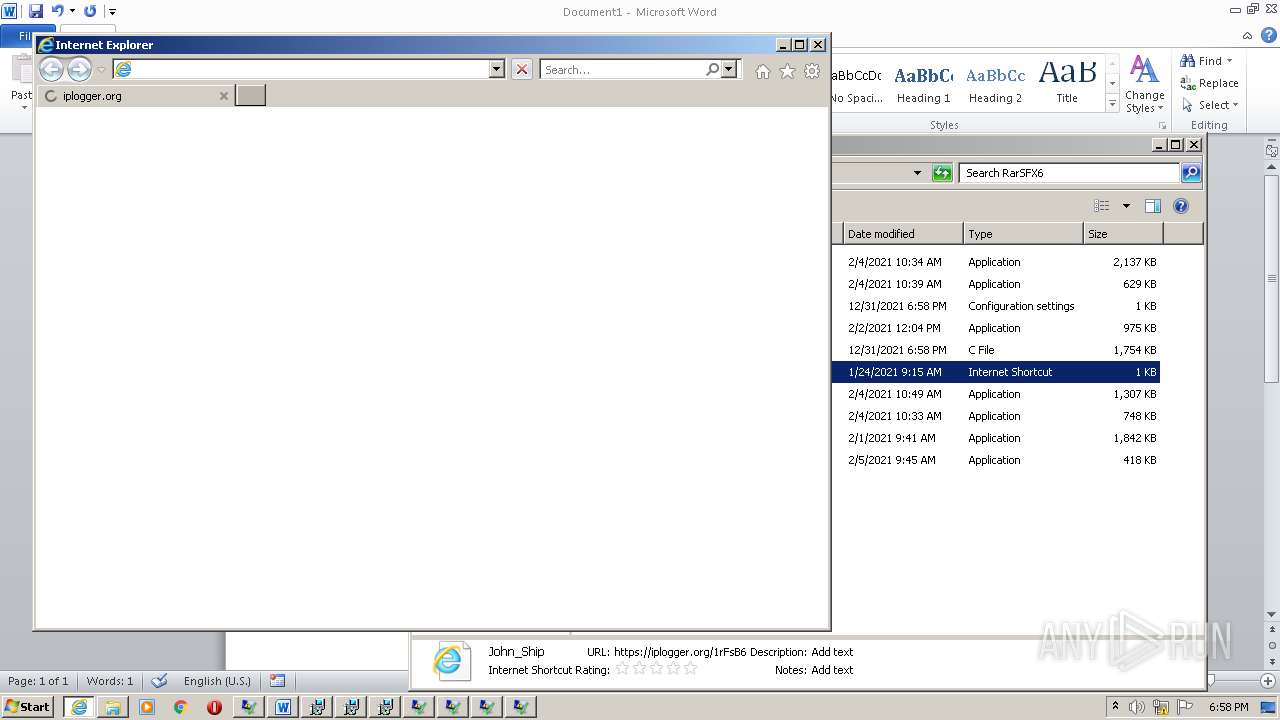Open the Undo history dropdown in Word
This screenshot has width=1280, height=720.
point(72,11)
